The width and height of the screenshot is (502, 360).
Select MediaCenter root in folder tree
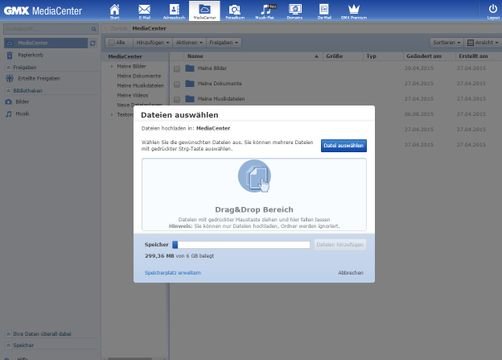click(125, 57)
